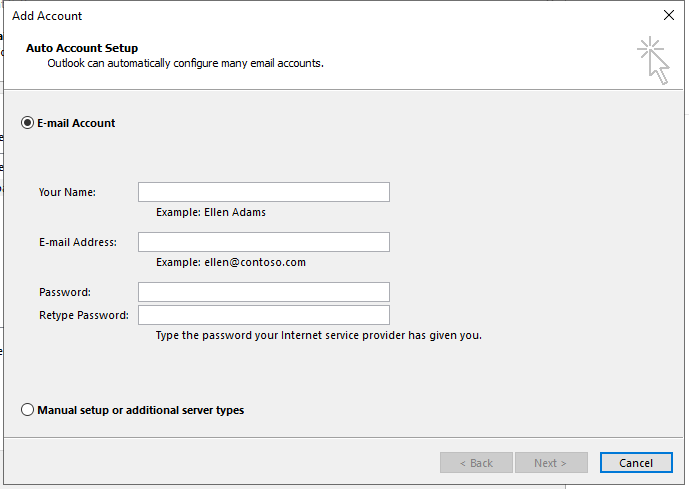Select the E-mail Account radio button
The height and width of the screenshot is (489, 689).
[x=28, y=123]
